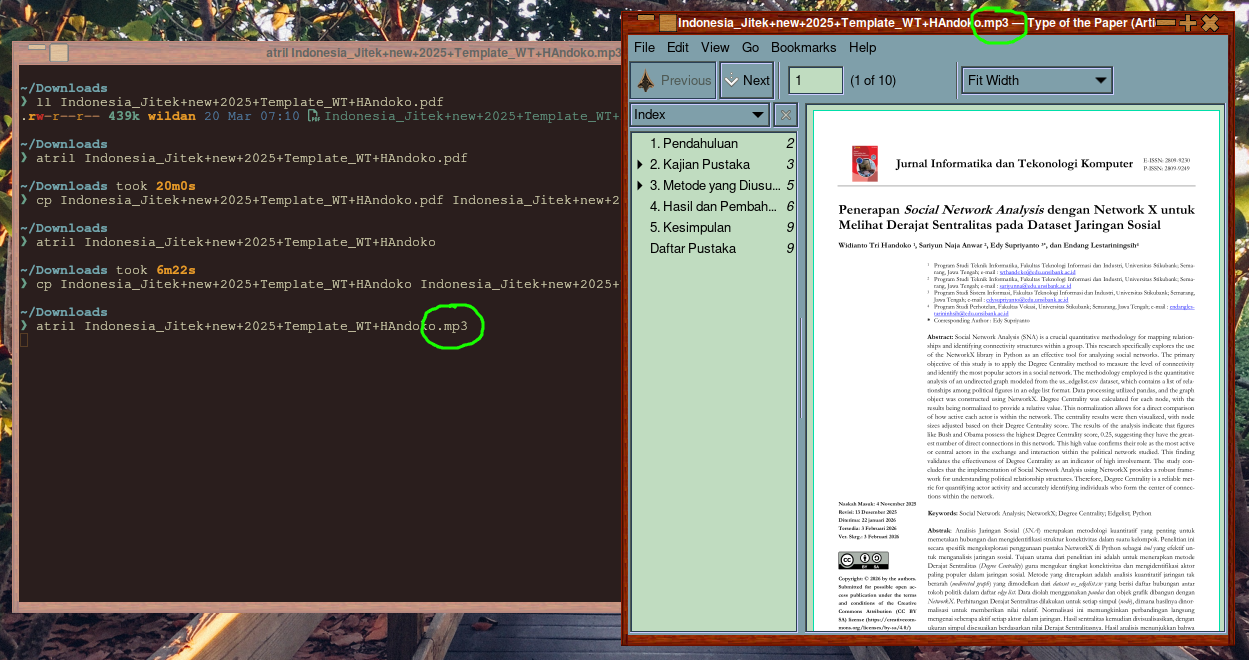Go to the next page using Next button
Viewport: 1249px width, 660px height.
[x=746, y=81]
